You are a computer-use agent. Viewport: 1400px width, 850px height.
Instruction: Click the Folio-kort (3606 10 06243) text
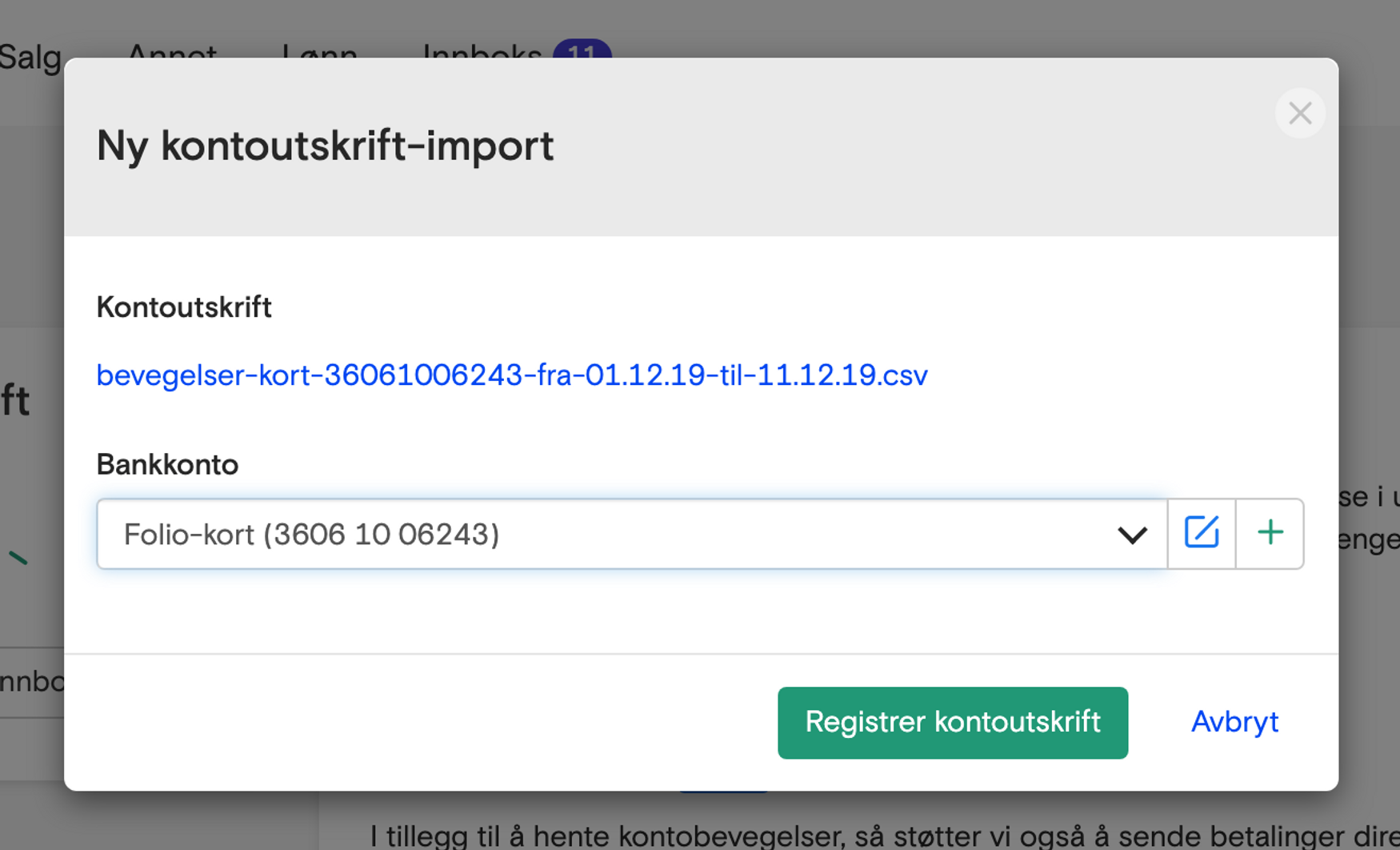pos(311,534)
